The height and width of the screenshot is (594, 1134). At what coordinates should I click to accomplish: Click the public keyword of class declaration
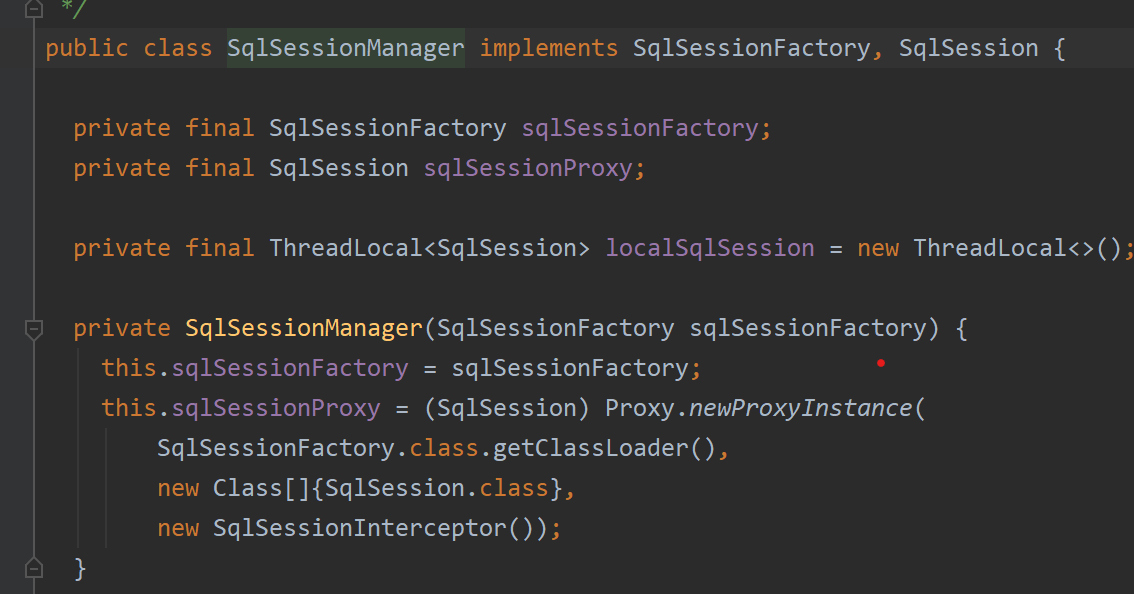(87, 48)
